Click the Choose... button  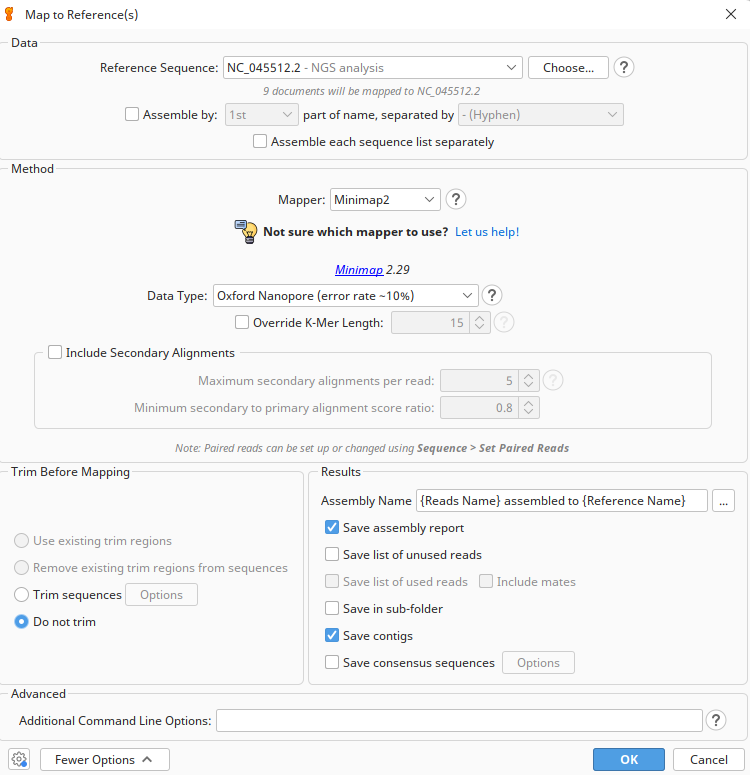coord(568,68)
